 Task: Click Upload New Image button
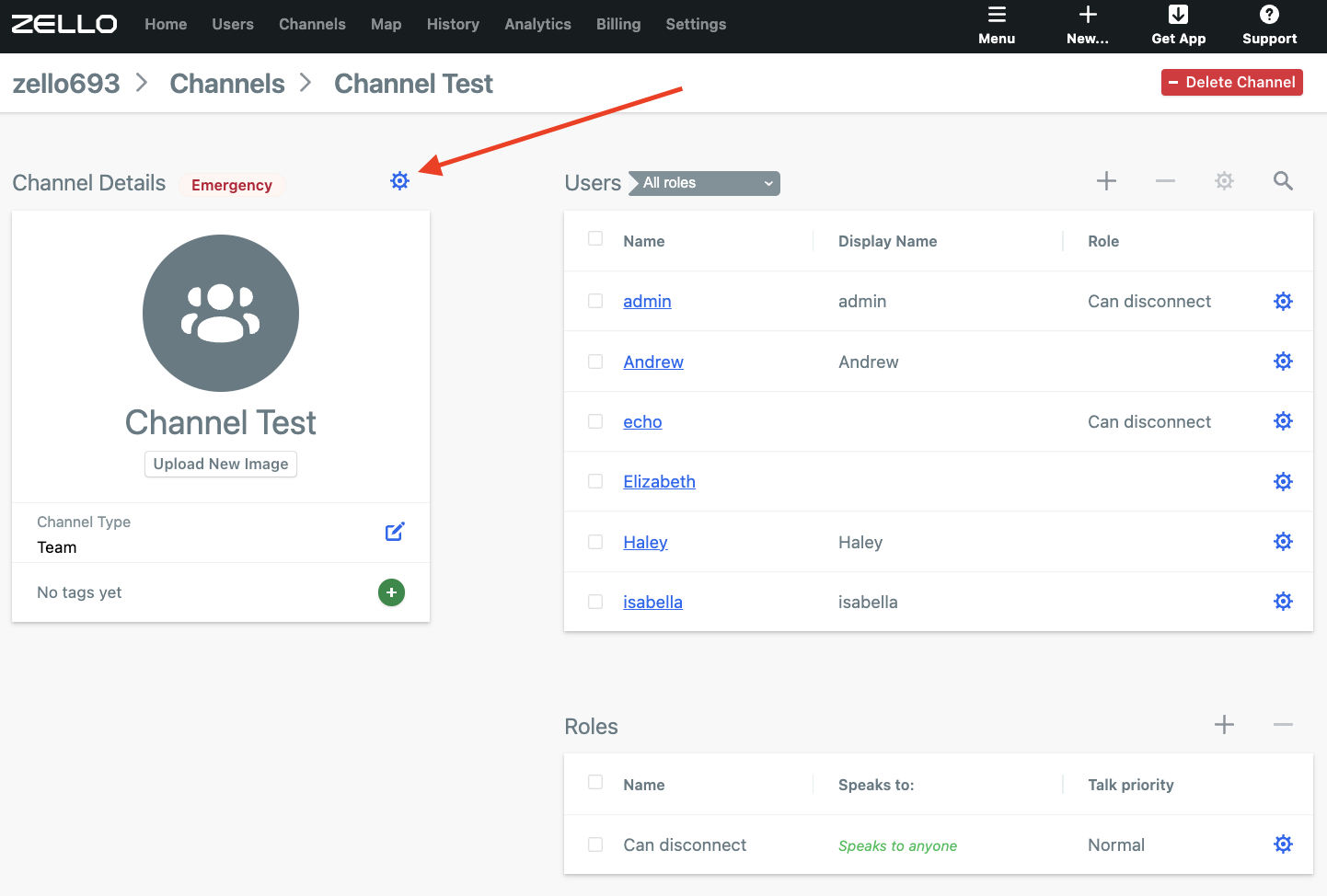[221, 464]
